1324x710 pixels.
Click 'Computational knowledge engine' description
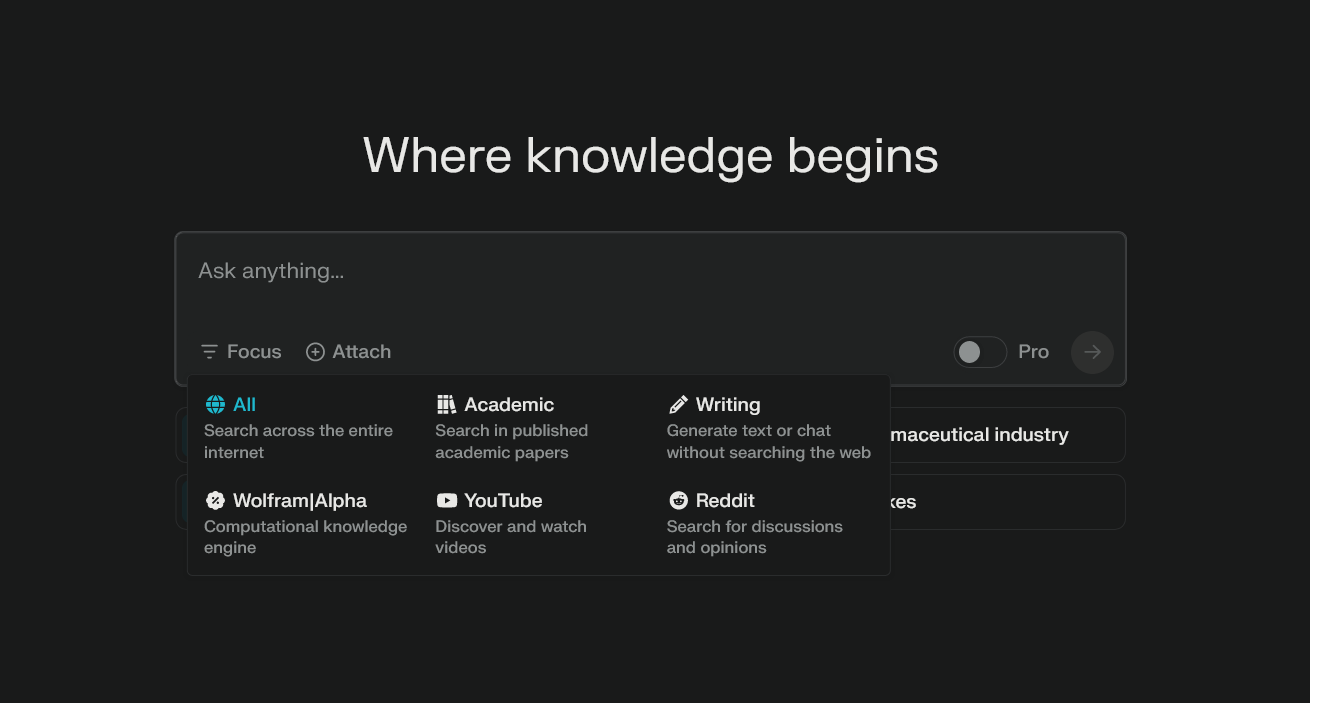(305, 537)
